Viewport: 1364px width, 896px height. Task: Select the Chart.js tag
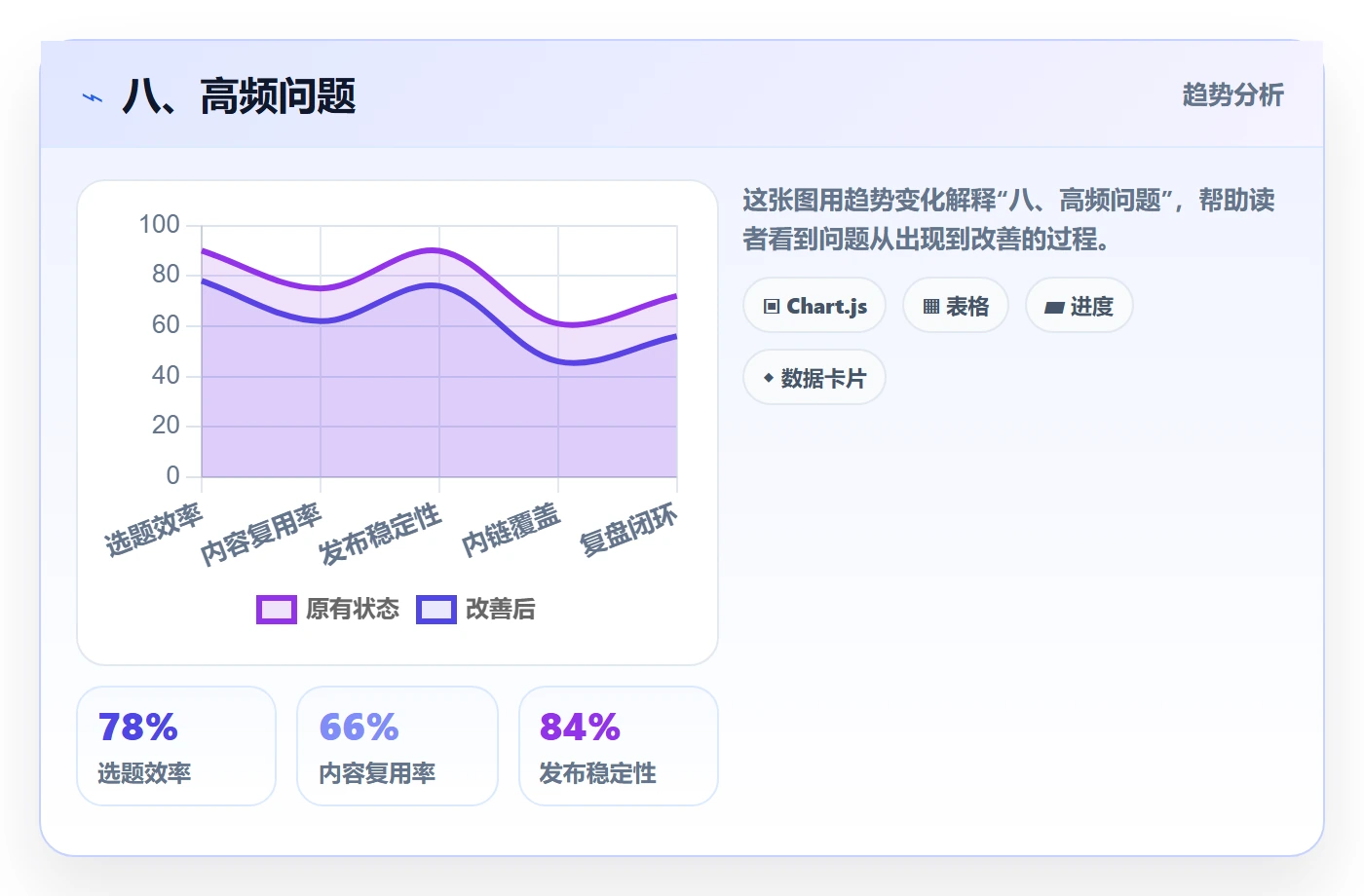(815, 306)
